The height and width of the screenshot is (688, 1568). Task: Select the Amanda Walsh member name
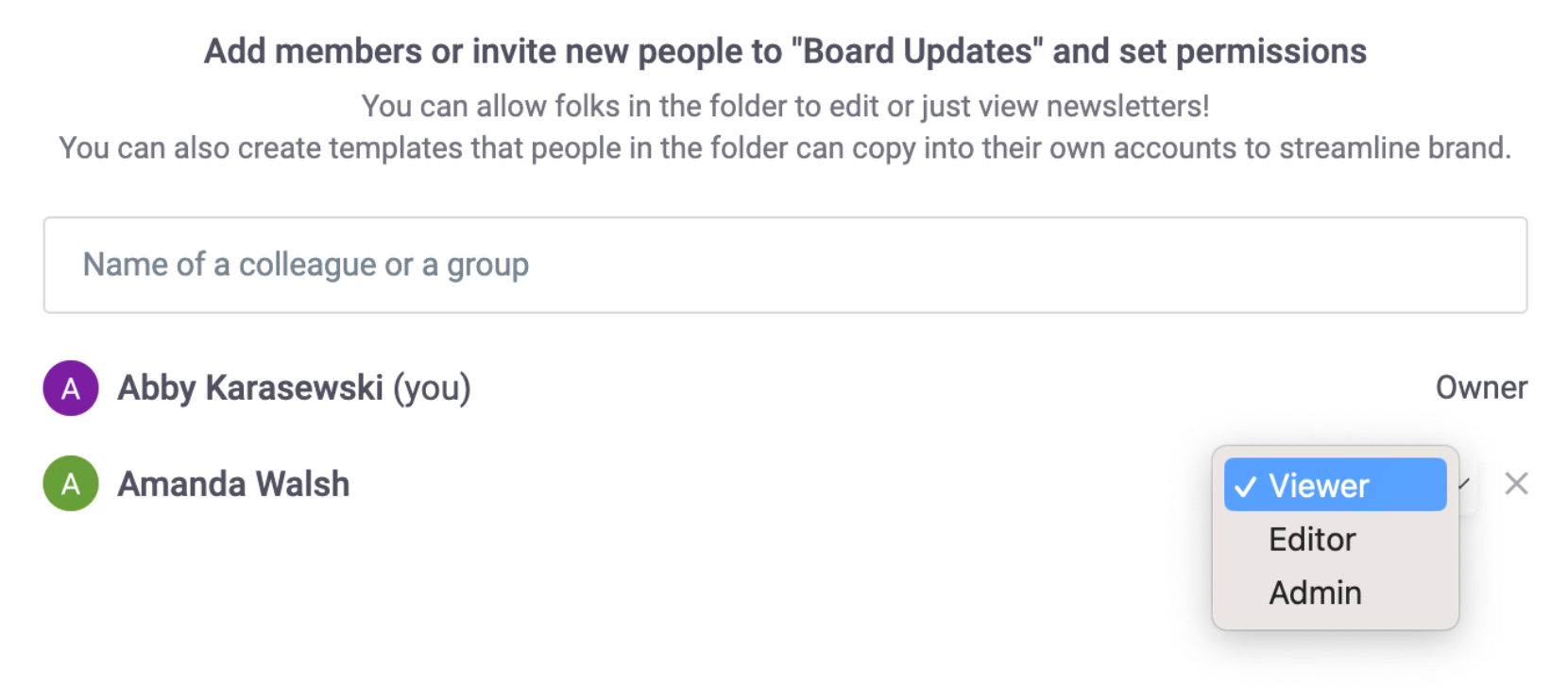[233, 484]
